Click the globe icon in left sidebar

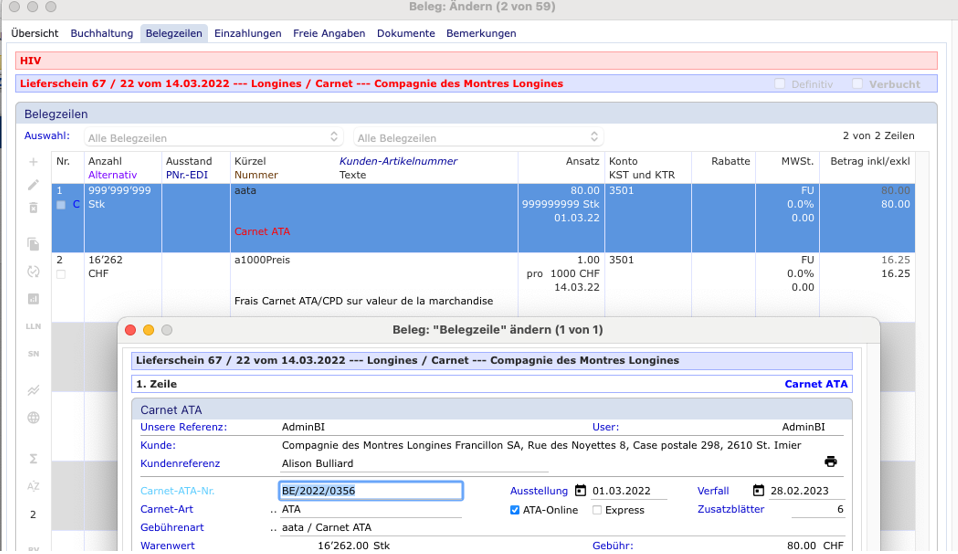pyautogui.click(x=33, y=418)
